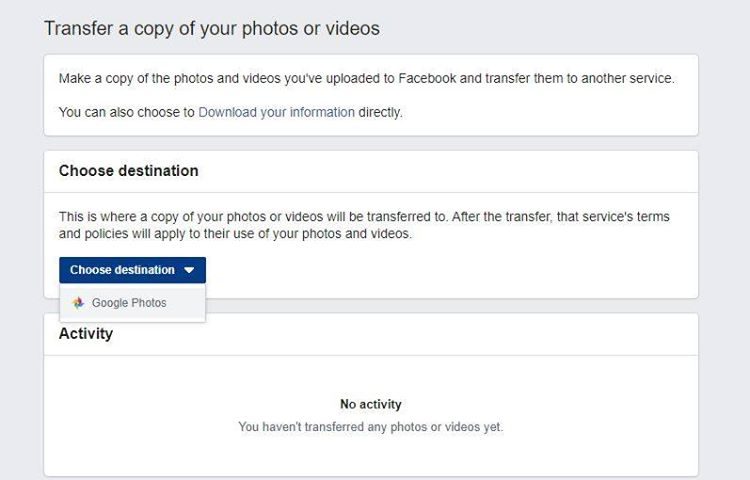Click the Google Photos pinwheel icon
The width and height of the screenshot is (750, 480).
click(78, 303)
